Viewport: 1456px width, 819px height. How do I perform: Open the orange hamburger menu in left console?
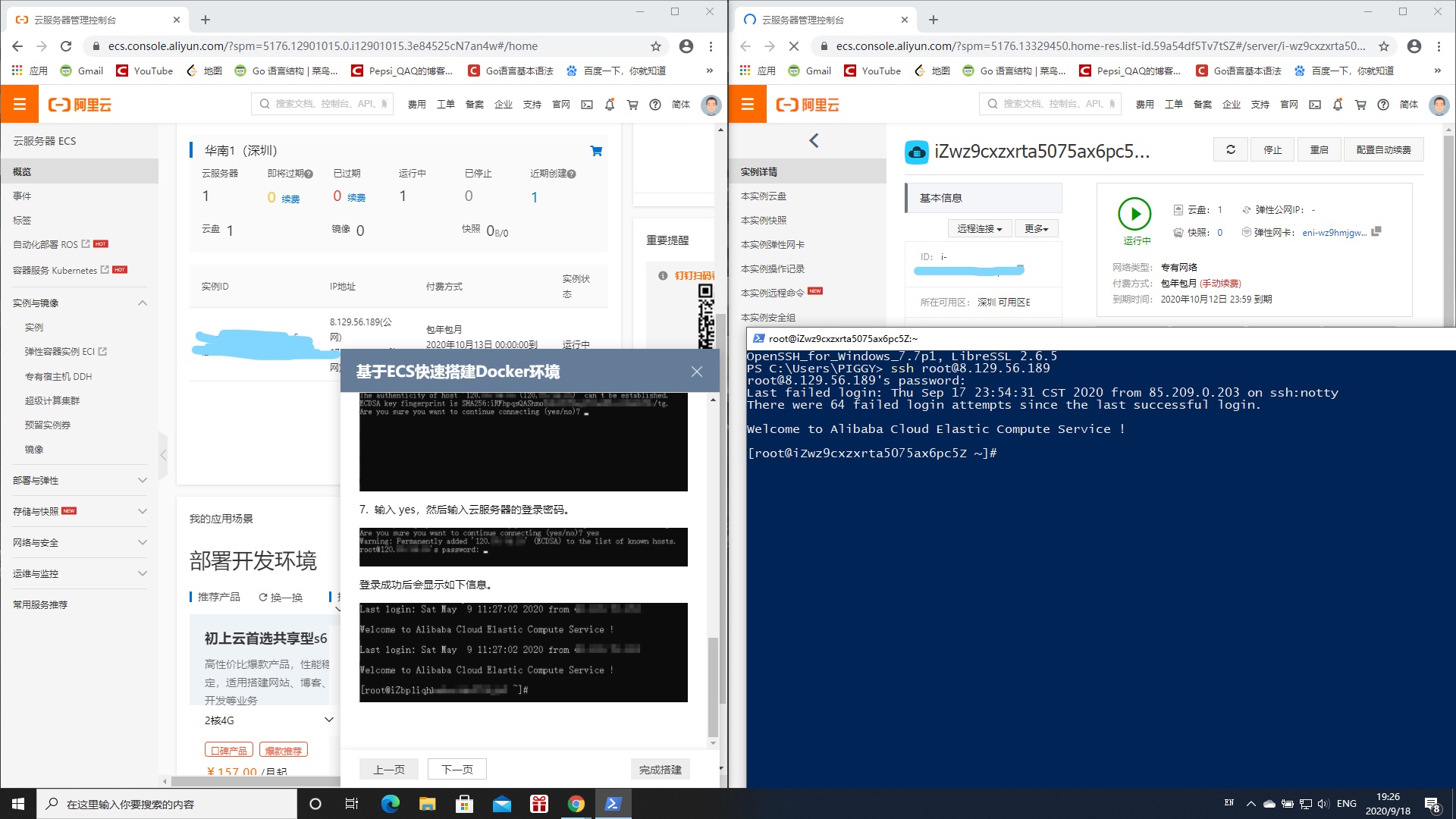(x=20, y=105)
